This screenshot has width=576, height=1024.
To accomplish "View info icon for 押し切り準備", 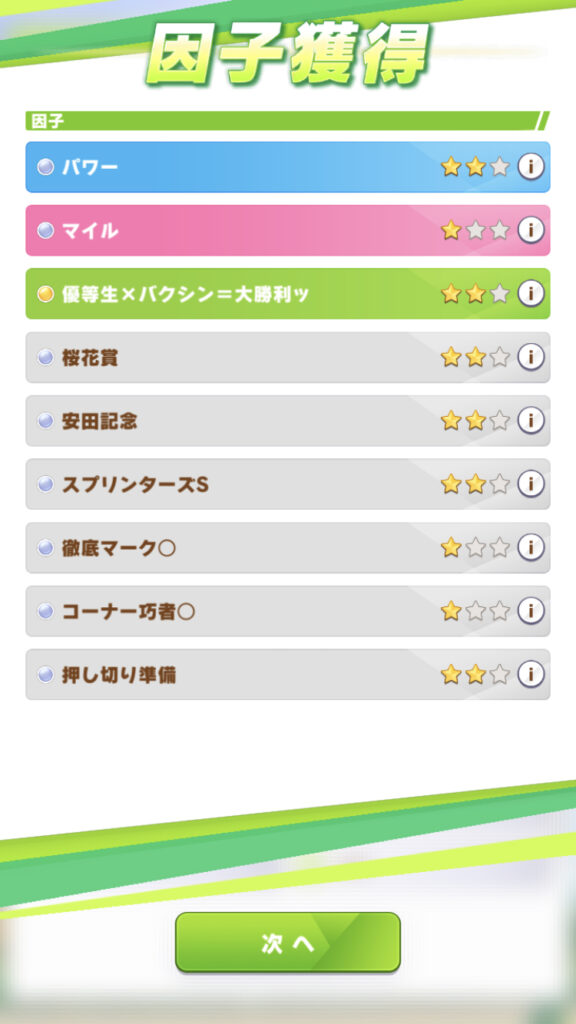I will [x=531, y=674].
